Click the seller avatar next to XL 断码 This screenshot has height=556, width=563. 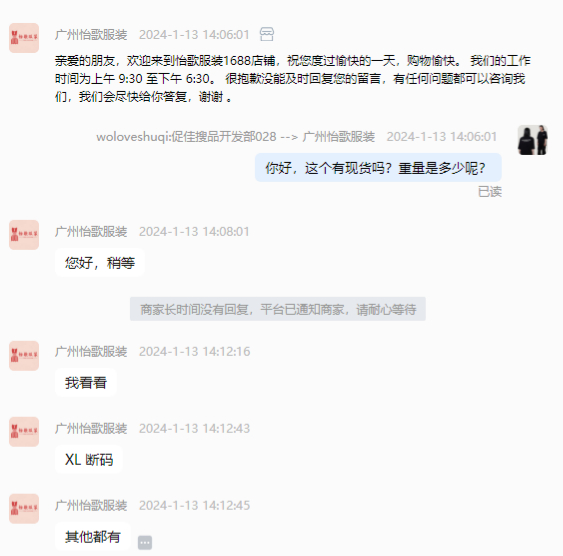(24, 432)
